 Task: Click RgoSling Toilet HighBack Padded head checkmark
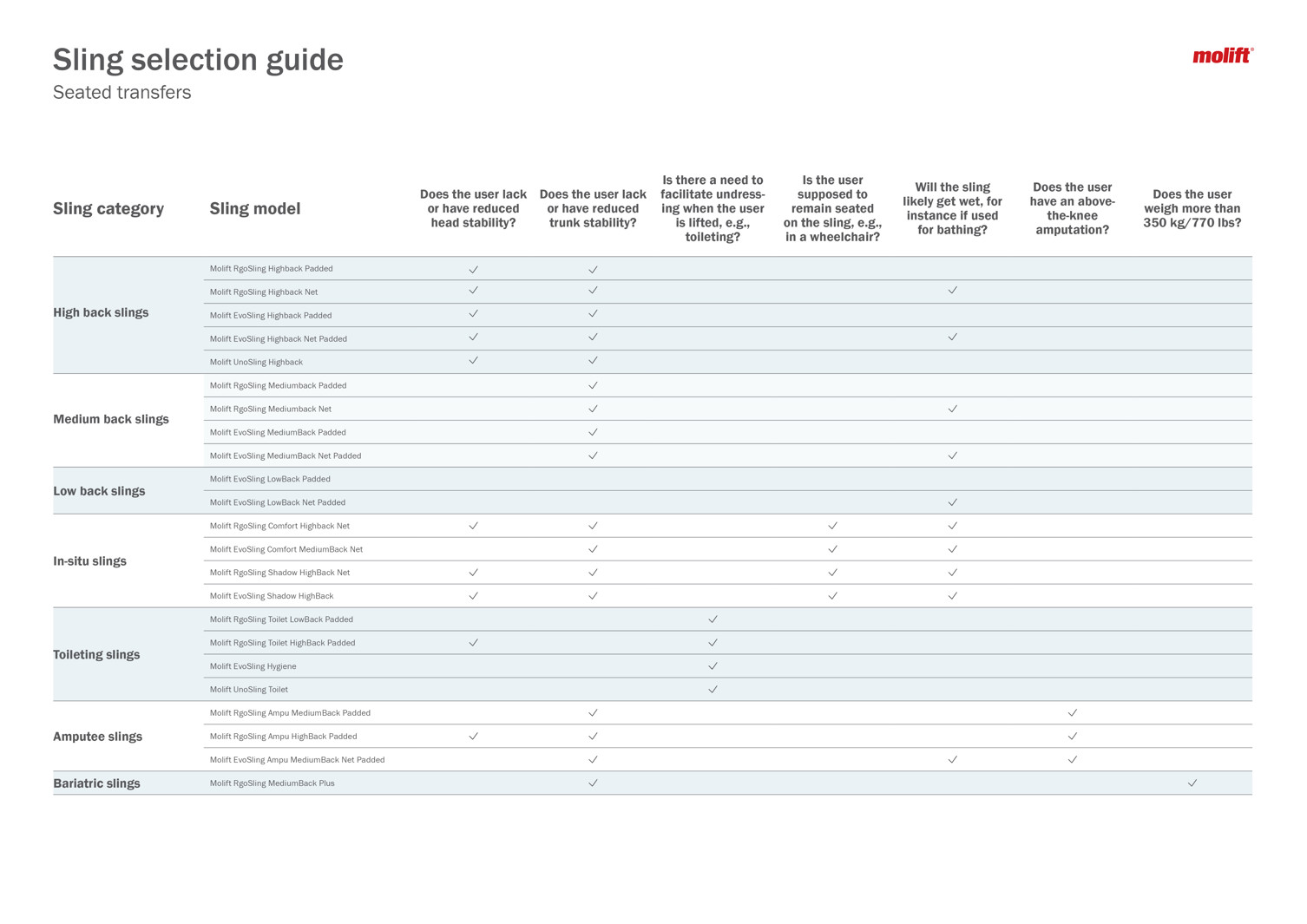[473, 643]
